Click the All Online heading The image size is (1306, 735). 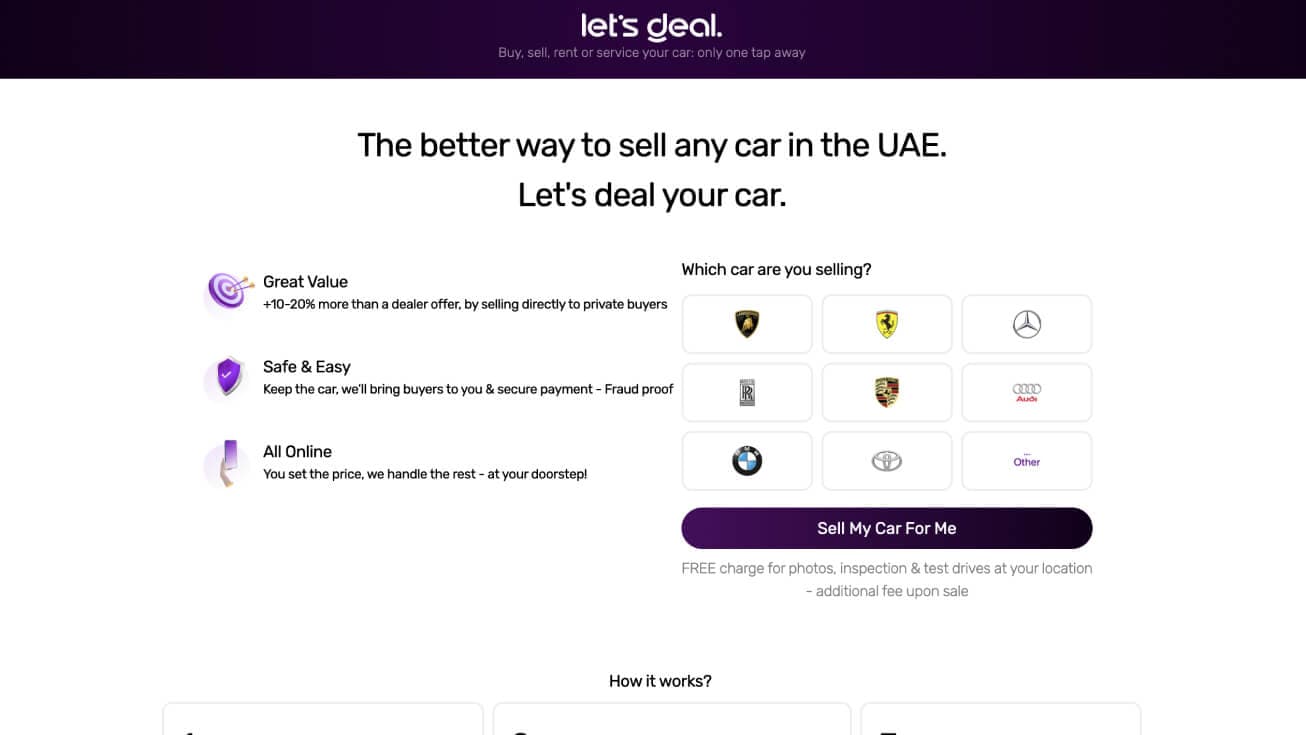pyautogui.click(x=297, y=452)
